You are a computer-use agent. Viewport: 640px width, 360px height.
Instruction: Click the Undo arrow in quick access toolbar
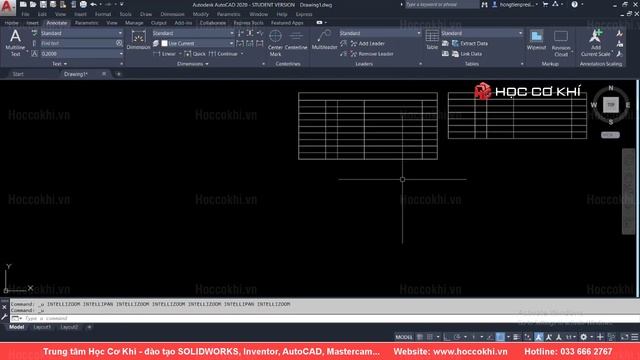click(x=93, y=4)
